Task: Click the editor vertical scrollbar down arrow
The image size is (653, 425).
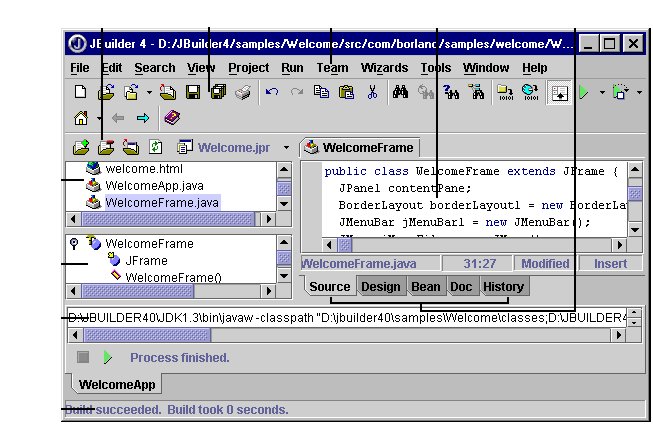Action: (x=635, y=229)
